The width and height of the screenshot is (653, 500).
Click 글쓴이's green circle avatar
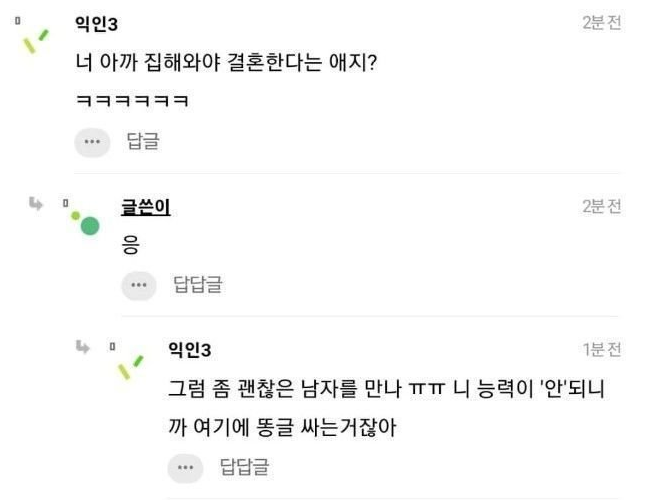click(x=88, y=224)
